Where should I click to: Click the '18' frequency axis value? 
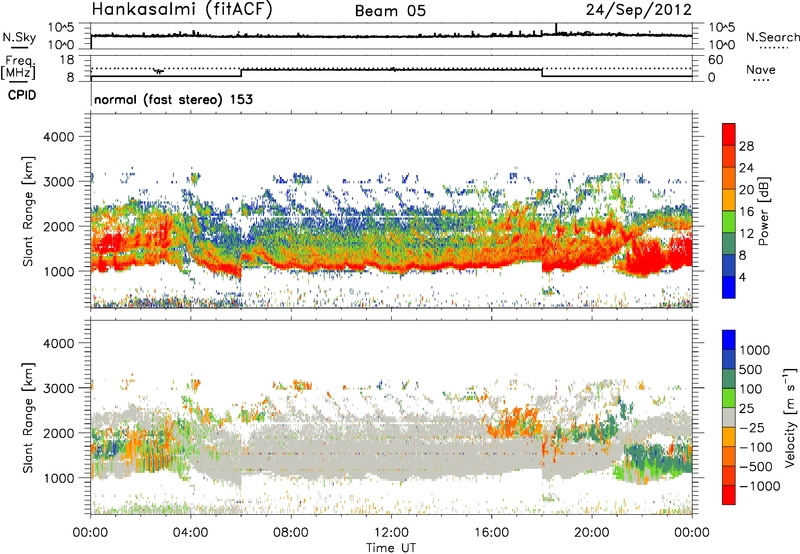pyautogui.click(x=66, y=60)
